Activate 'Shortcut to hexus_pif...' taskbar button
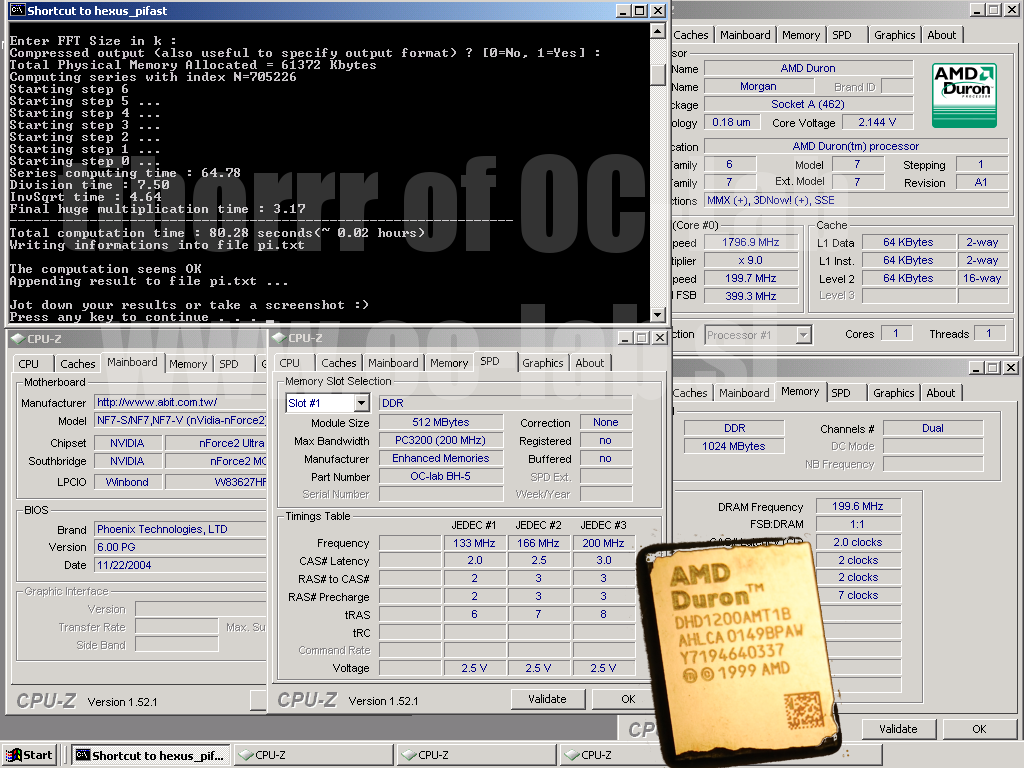 150,755
